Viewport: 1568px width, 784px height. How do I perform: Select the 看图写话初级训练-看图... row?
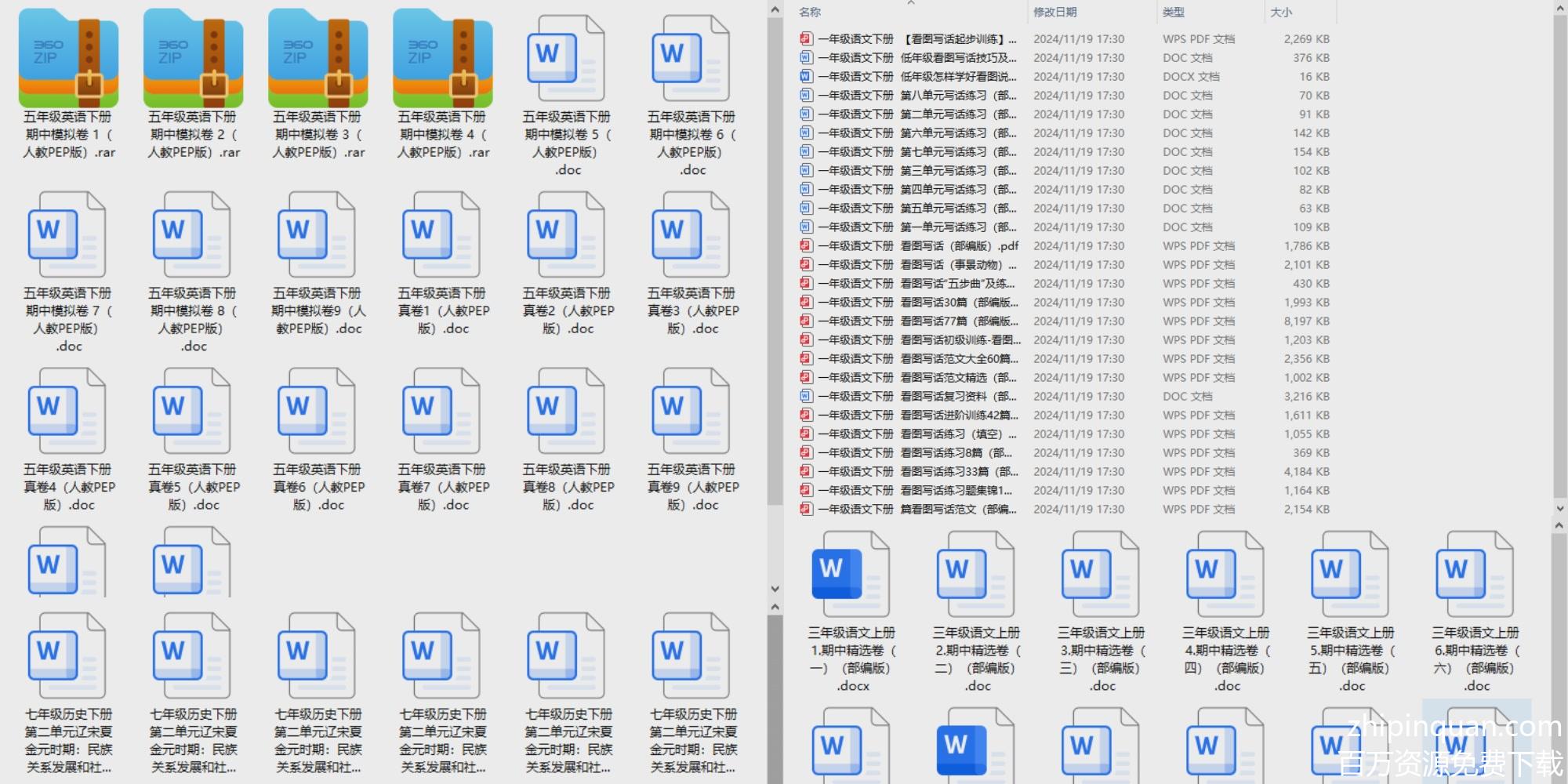click(x=1065, y=339)
